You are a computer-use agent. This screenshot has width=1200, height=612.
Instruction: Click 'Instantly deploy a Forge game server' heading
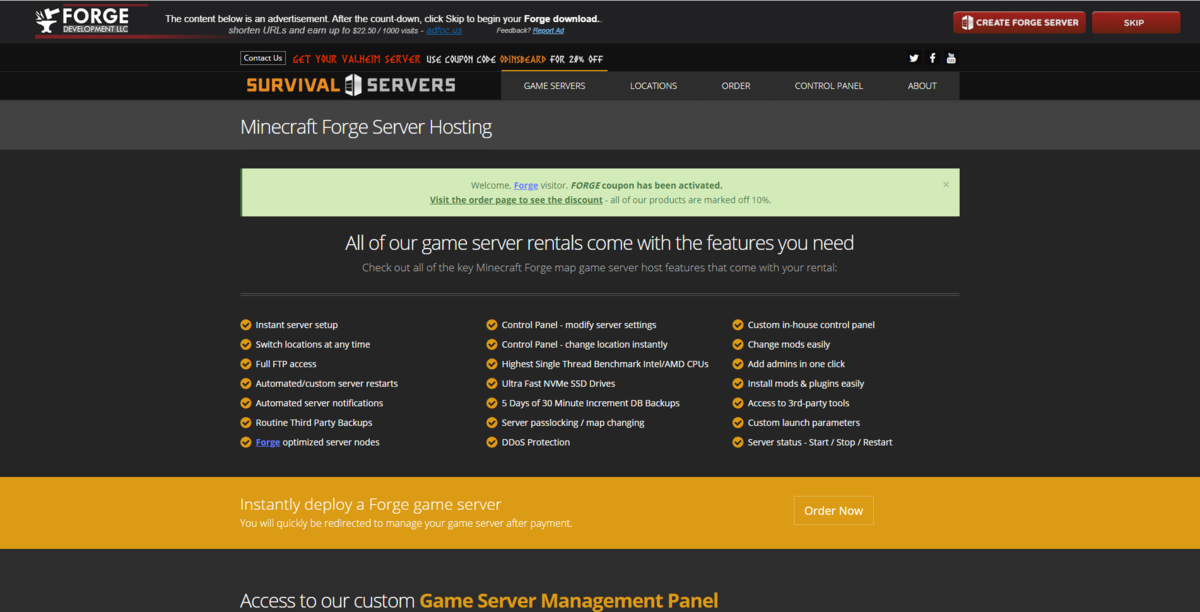(371, 505)
